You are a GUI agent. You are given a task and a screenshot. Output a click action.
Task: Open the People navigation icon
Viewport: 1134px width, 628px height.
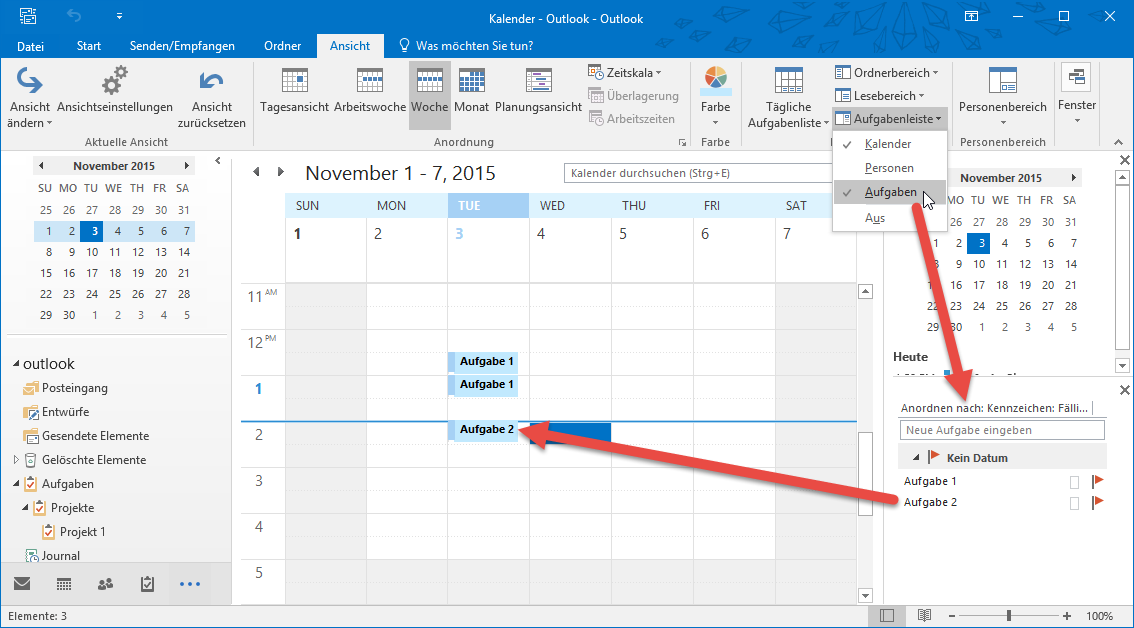tap(106, 584)
